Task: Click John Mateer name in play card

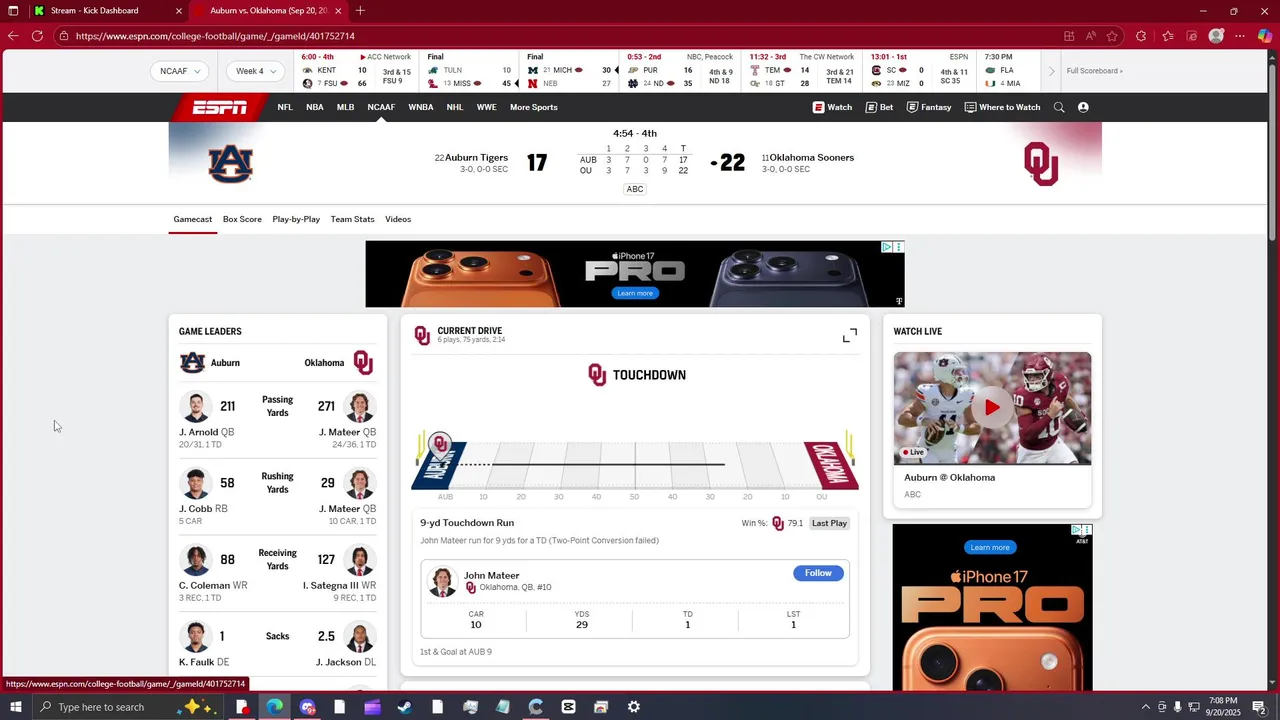Action: coord(491,575)
